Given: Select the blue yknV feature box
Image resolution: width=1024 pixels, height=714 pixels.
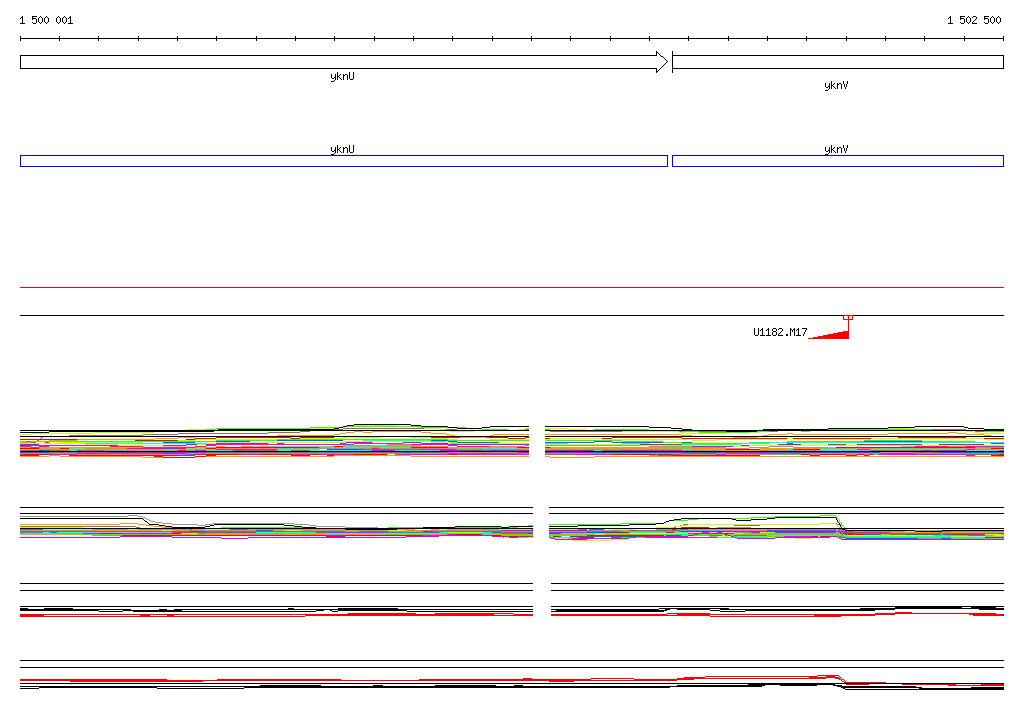Looking at the screenshot, I should [x=838, y=161].
